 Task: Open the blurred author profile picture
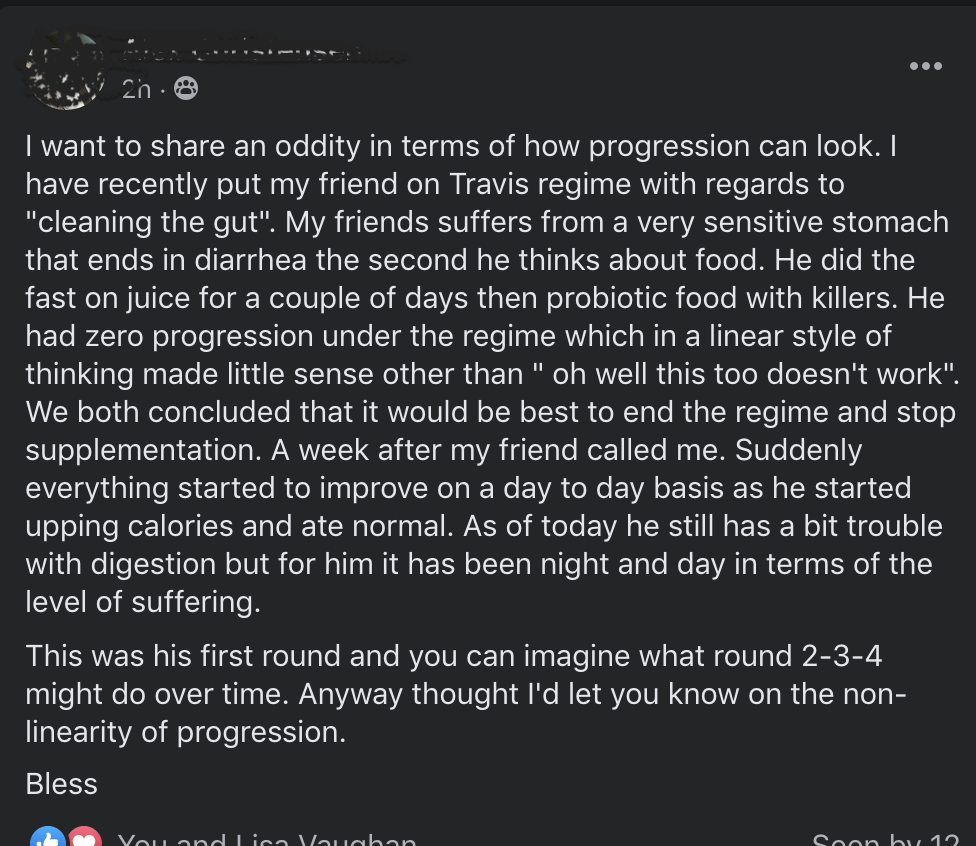pyautogui.click(x=65, y=70)
